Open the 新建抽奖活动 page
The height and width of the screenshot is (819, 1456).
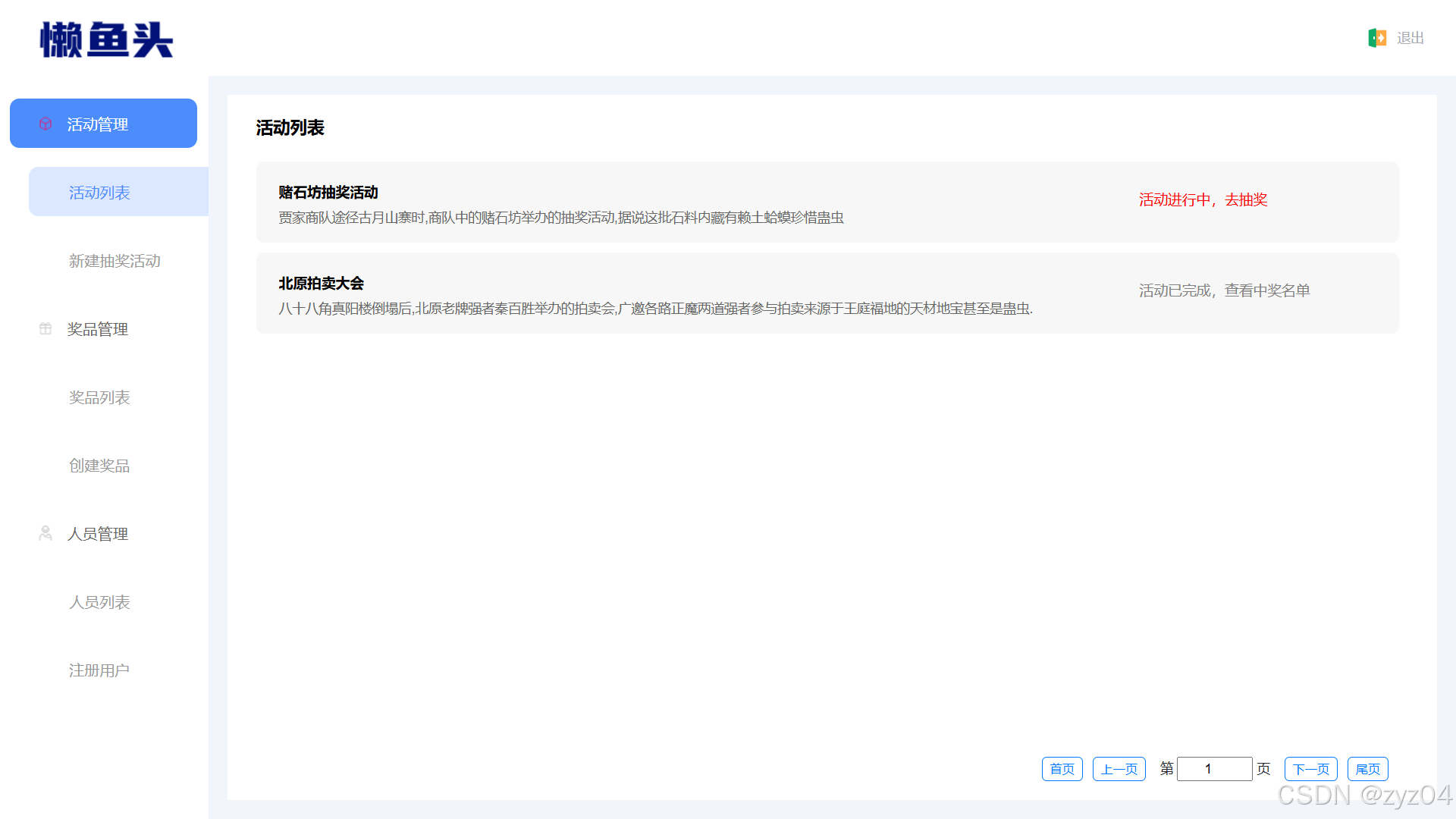point(115,261)
